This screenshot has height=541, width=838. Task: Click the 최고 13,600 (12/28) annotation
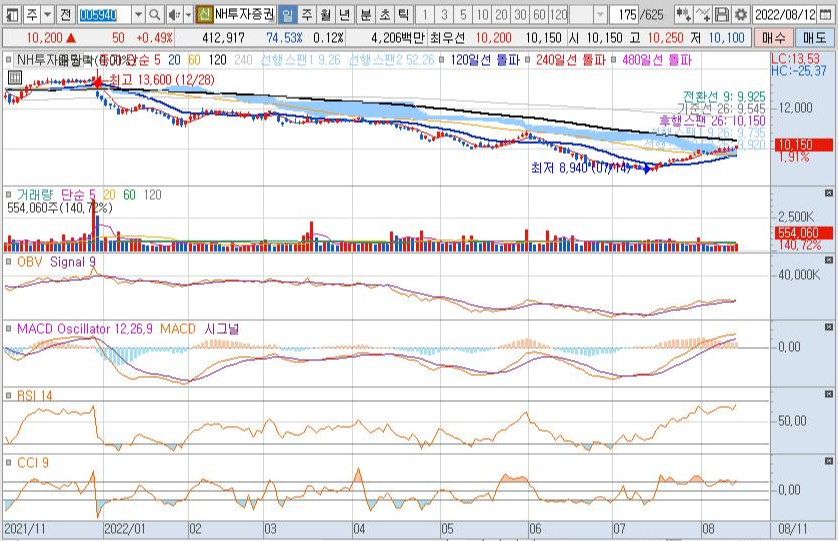162,80
